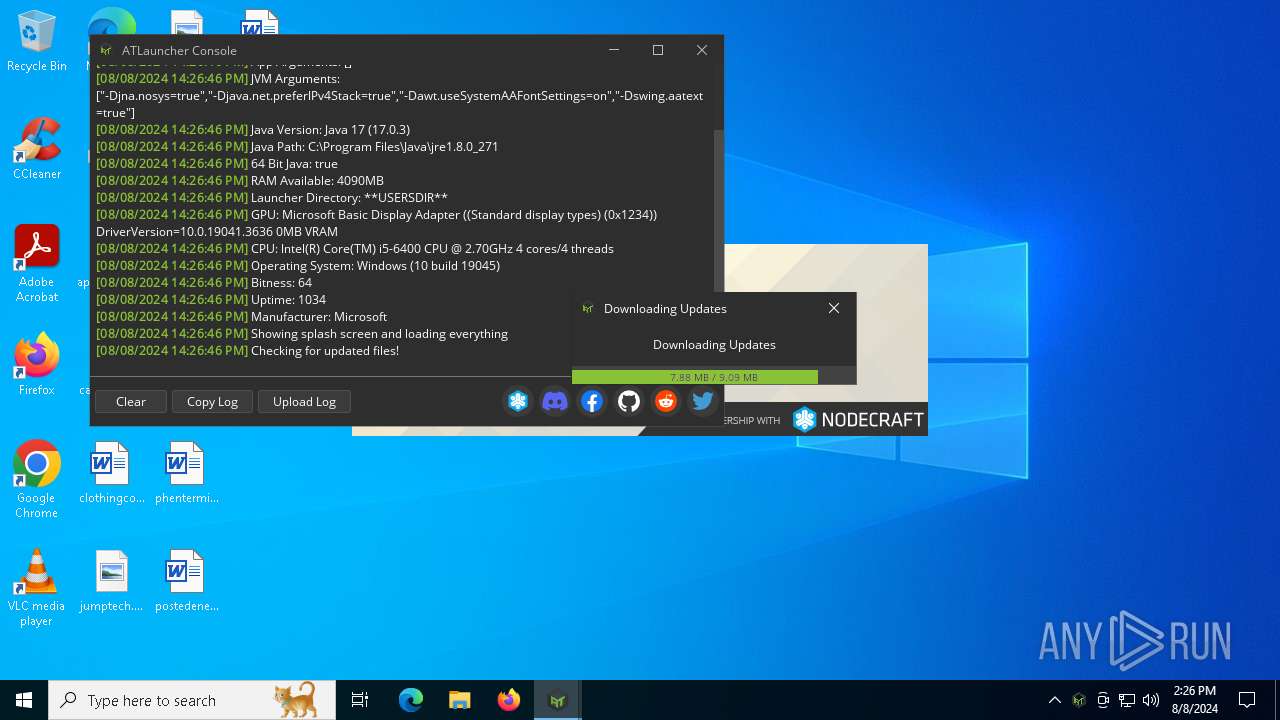
Task: Select the clothingco Word document icon
Action: click(111, 473)
